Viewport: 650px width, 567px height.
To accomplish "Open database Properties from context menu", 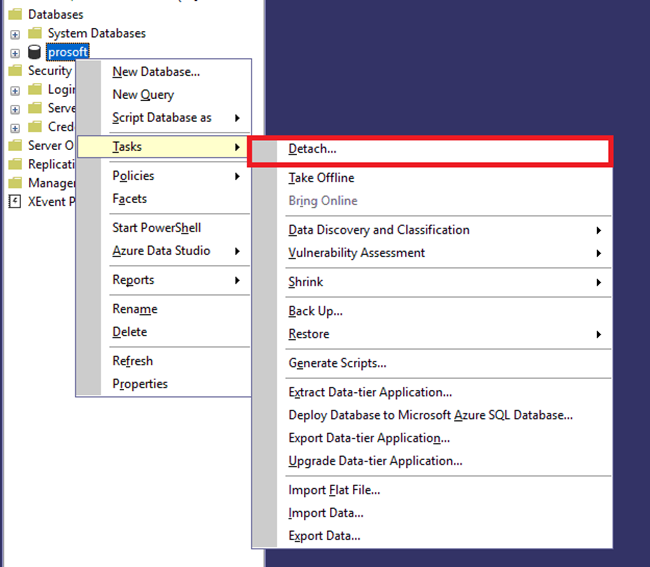I will pyautogui.click(x=140, y=384).
